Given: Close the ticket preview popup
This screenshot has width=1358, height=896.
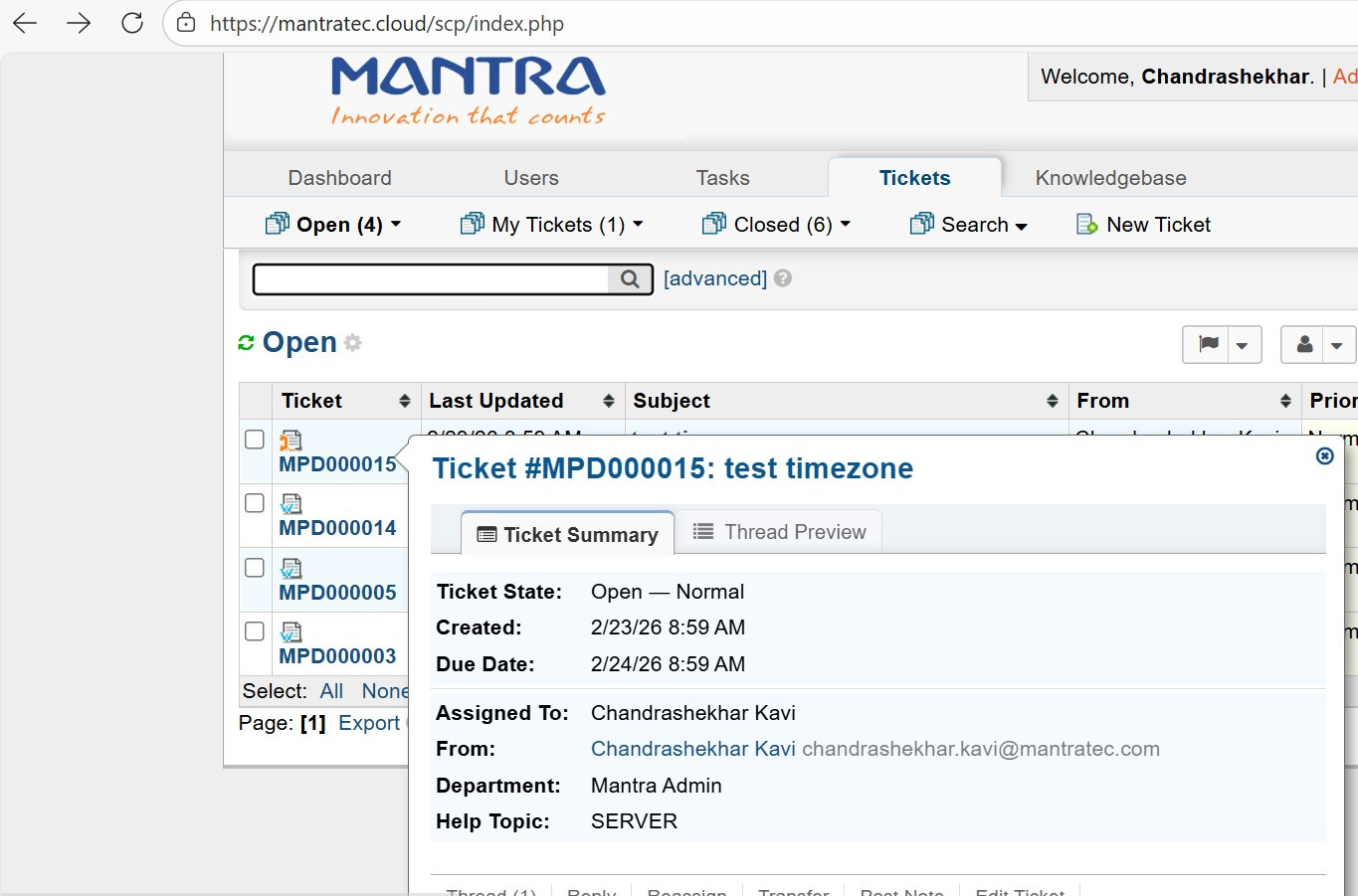Looking at the screenshot, I should pos(1324,455).
